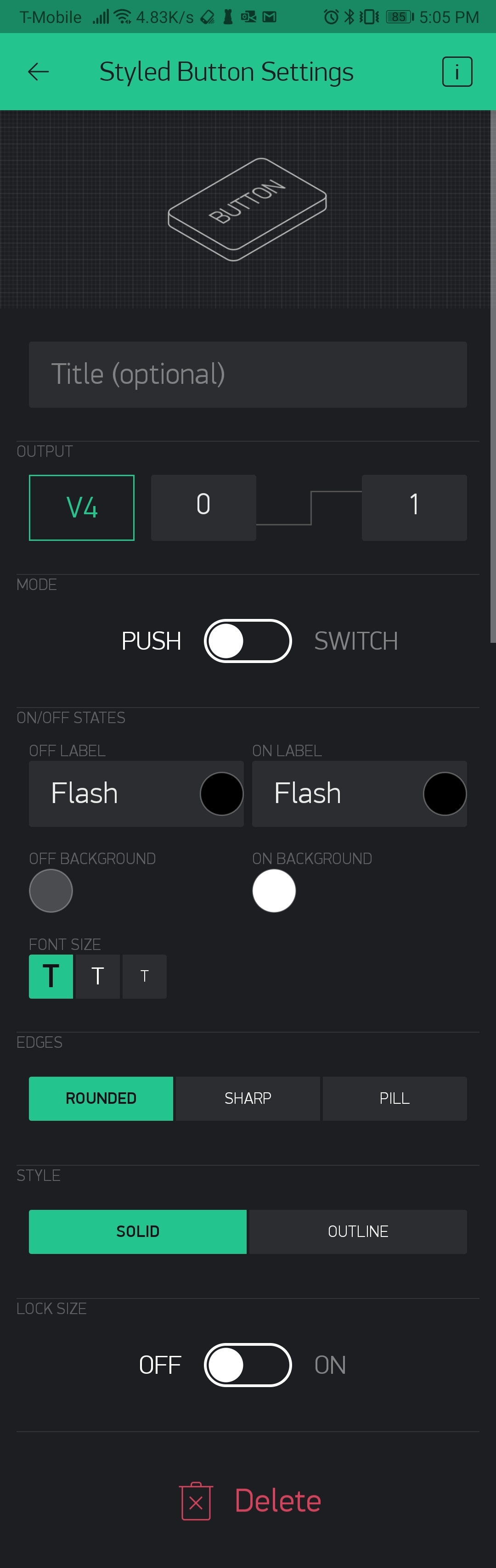This screenshot has width=496, height=1568.
Task: Choose the PILL edges option
Action: pos(395,1098)
